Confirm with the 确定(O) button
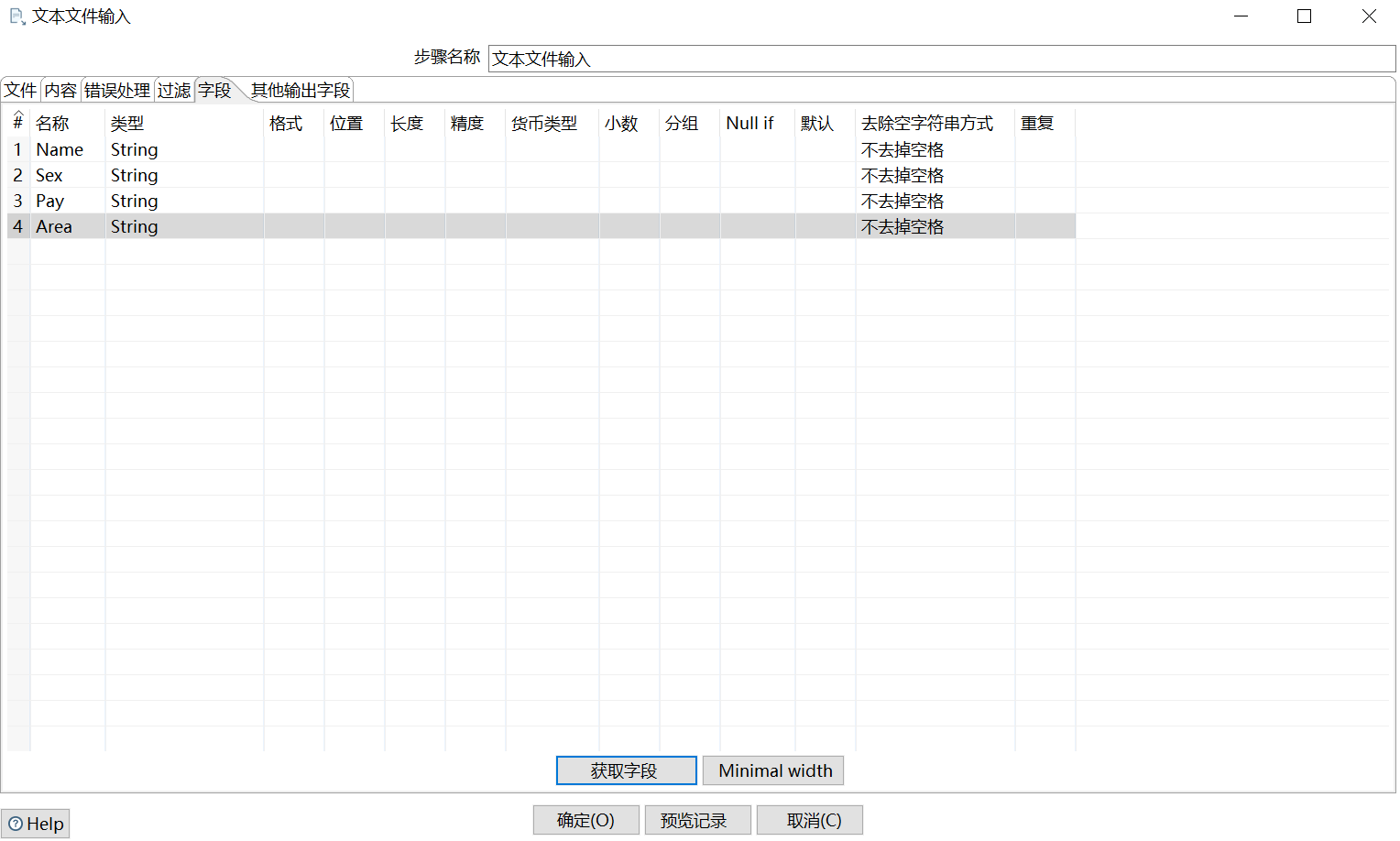The height and width of the screenshot is (841, 1400). (x=586, y=820)
